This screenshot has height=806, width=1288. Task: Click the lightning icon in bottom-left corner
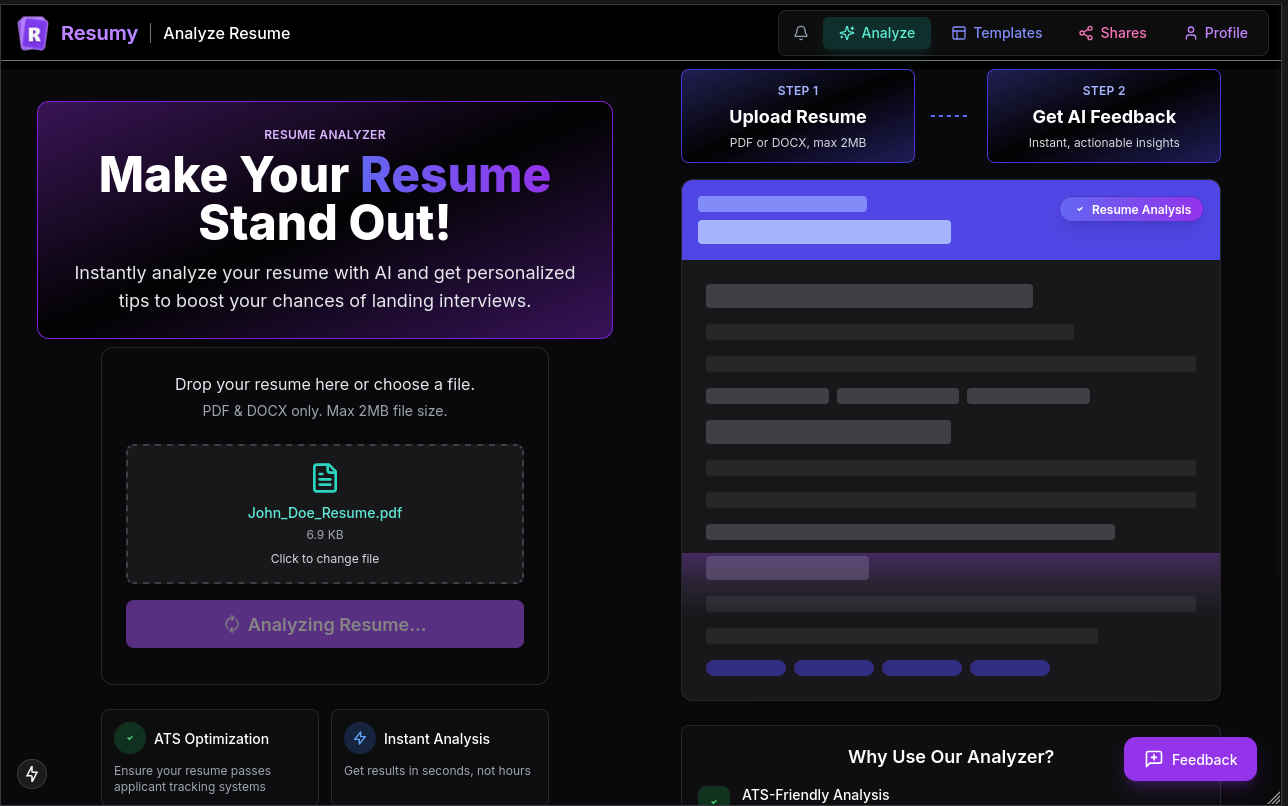[31, 774]
